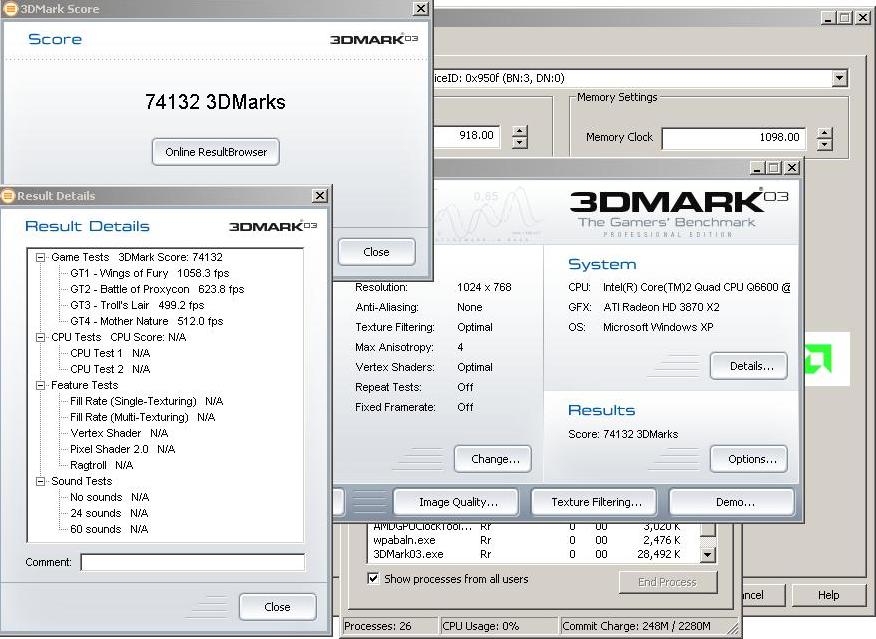
Task: Click the 918.00 clock value field
Action: [x=467, y=136]
